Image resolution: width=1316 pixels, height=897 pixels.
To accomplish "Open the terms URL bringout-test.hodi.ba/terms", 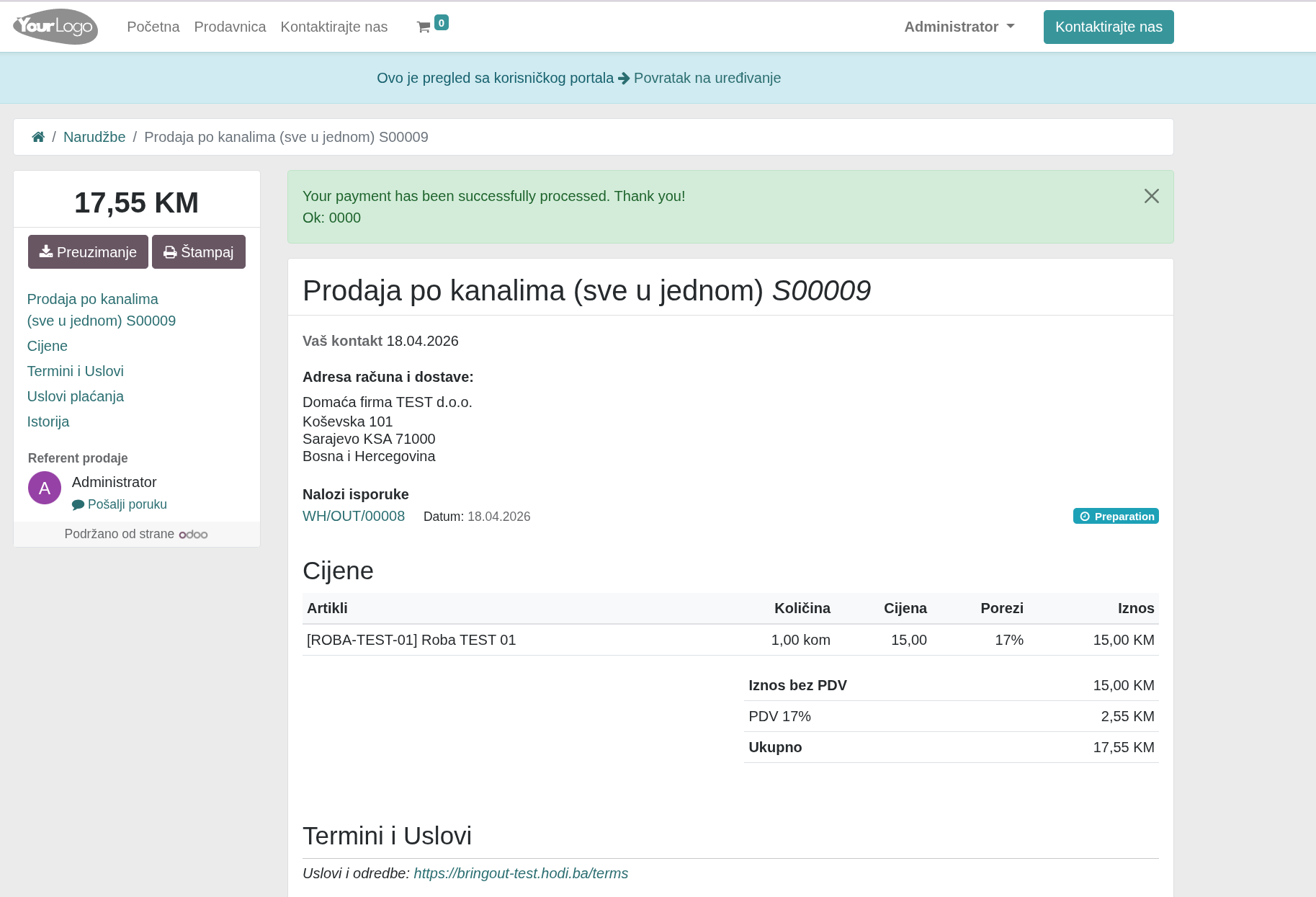I will (521, 873).
